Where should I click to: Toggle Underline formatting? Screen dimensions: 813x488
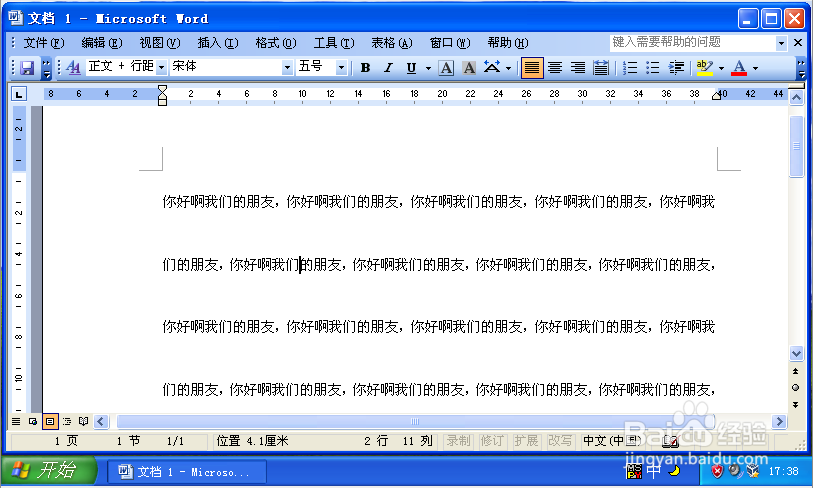411,68
